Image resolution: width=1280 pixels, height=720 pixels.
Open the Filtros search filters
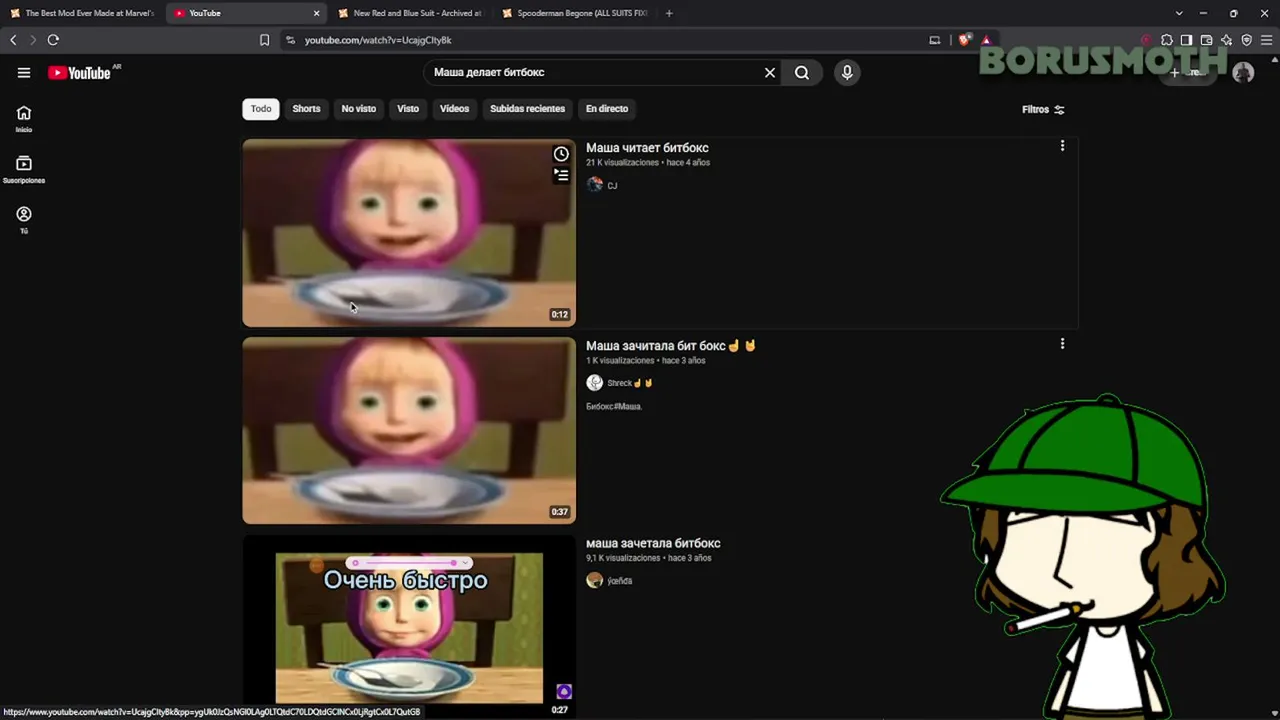click(1043, 109)
